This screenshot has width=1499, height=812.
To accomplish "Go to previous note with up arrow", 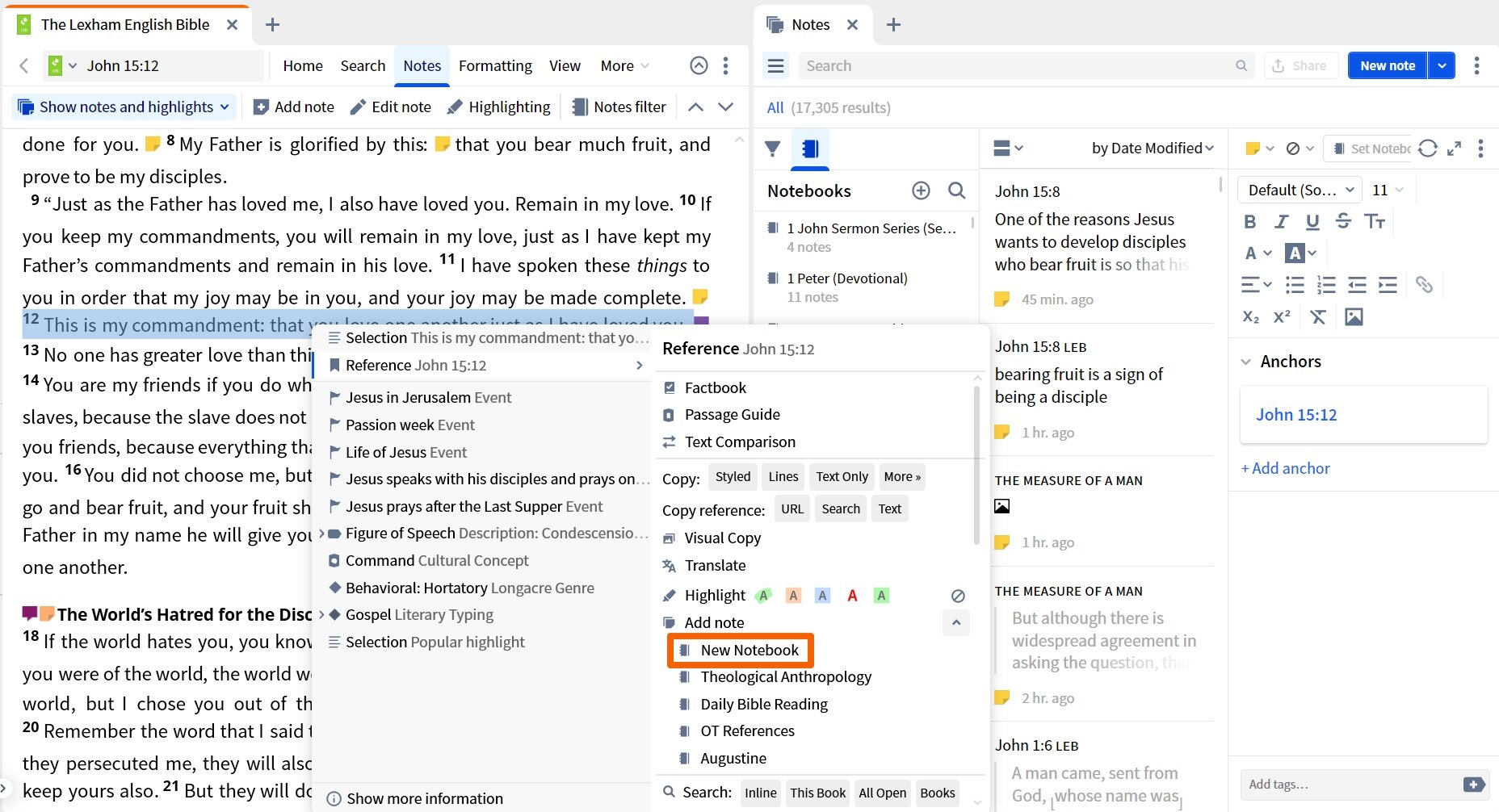I will click(x=695, y=107).
